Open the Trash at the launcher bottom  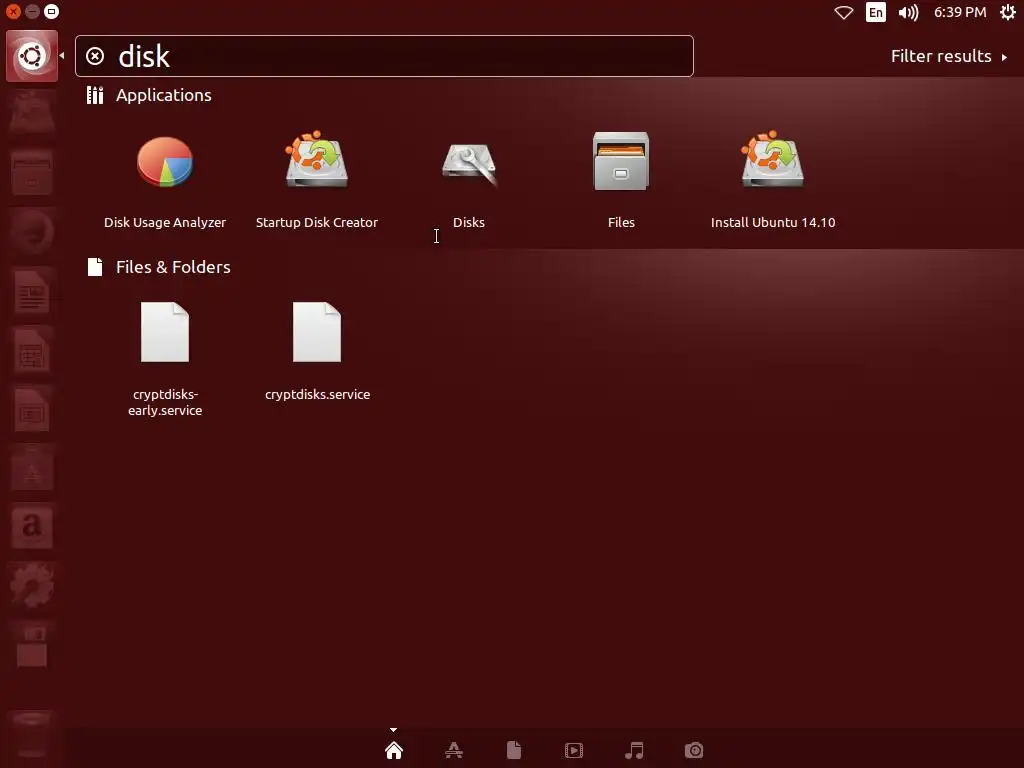point(32,735)
